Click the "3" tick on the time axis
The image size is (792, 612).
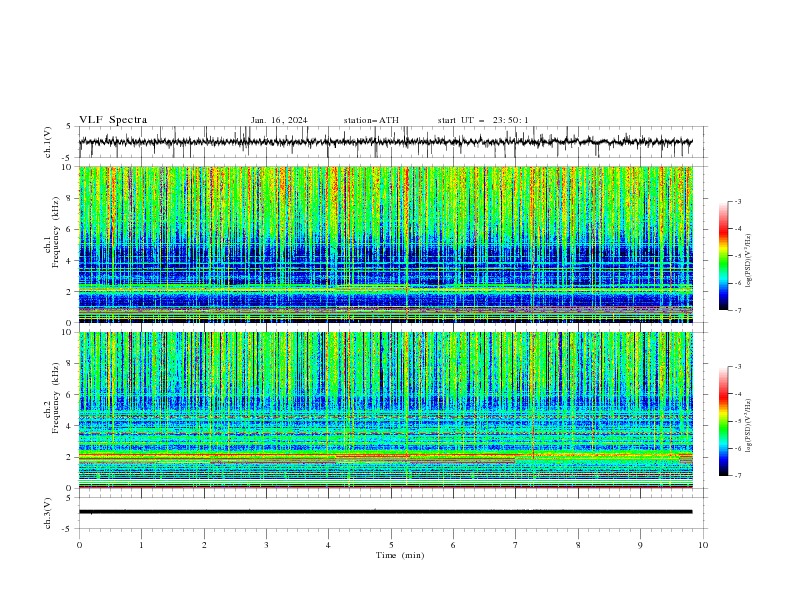point(267,545)
